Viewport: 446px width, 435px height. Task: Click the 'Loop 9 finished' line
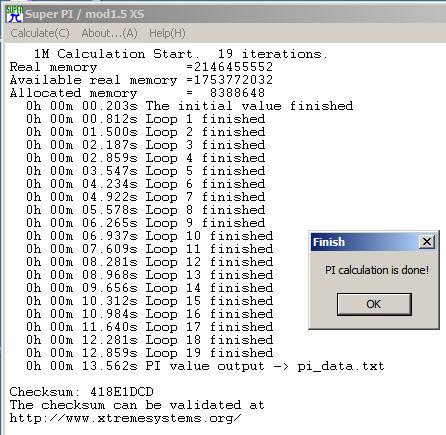[x=146, y=223]
